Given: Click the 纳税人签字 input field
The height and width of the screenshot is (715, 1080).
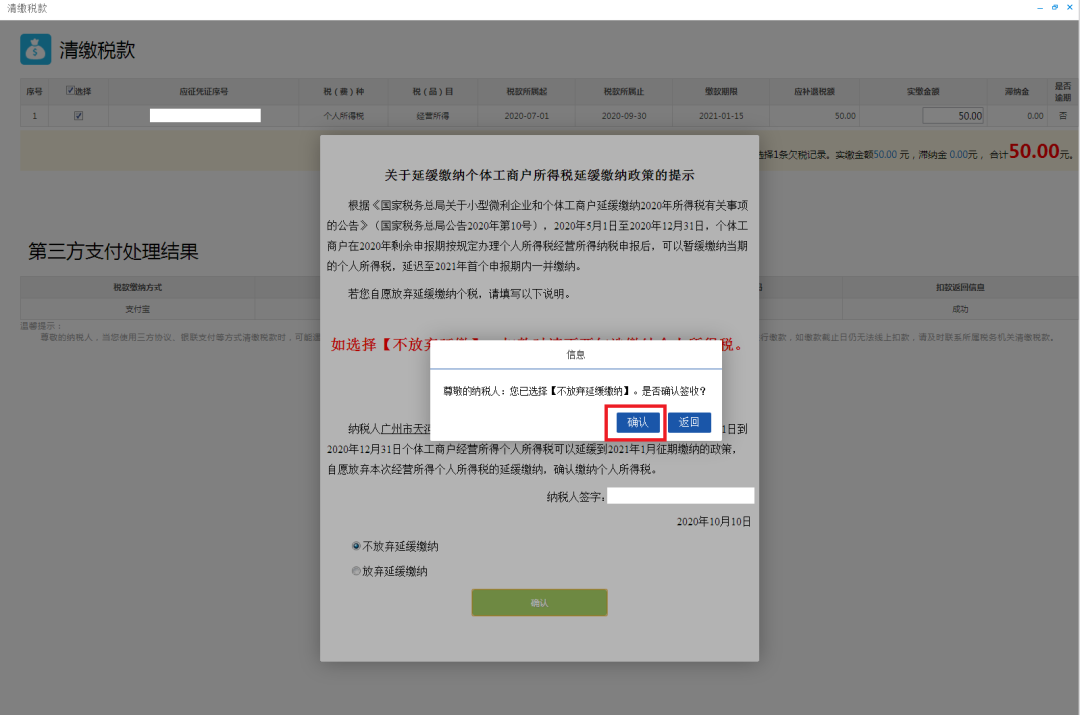Looking at the screenshot, I should pyautogui.click(x=681, y=496).
